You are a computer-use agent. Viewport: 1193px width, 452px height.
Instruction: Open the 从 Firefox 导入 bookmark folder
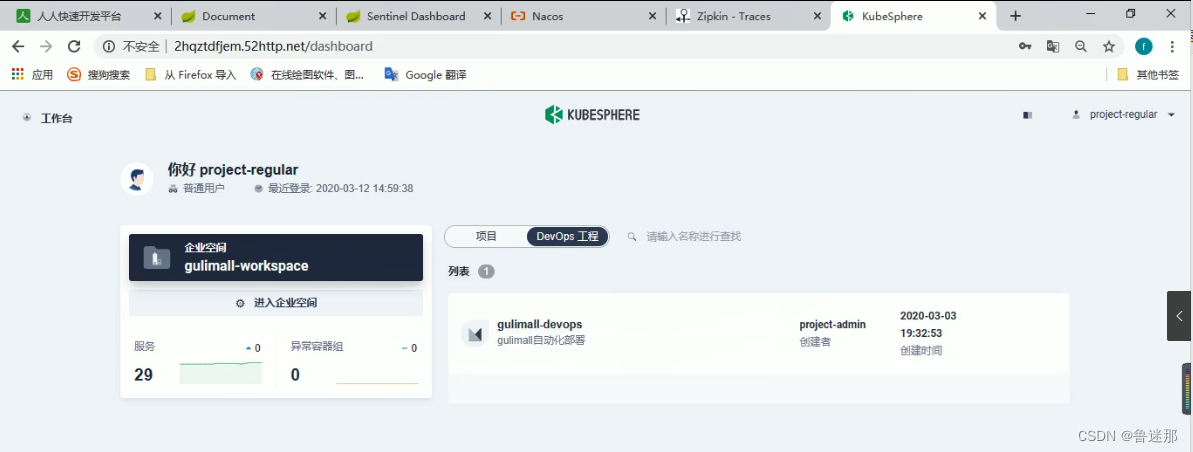(191, 75)
